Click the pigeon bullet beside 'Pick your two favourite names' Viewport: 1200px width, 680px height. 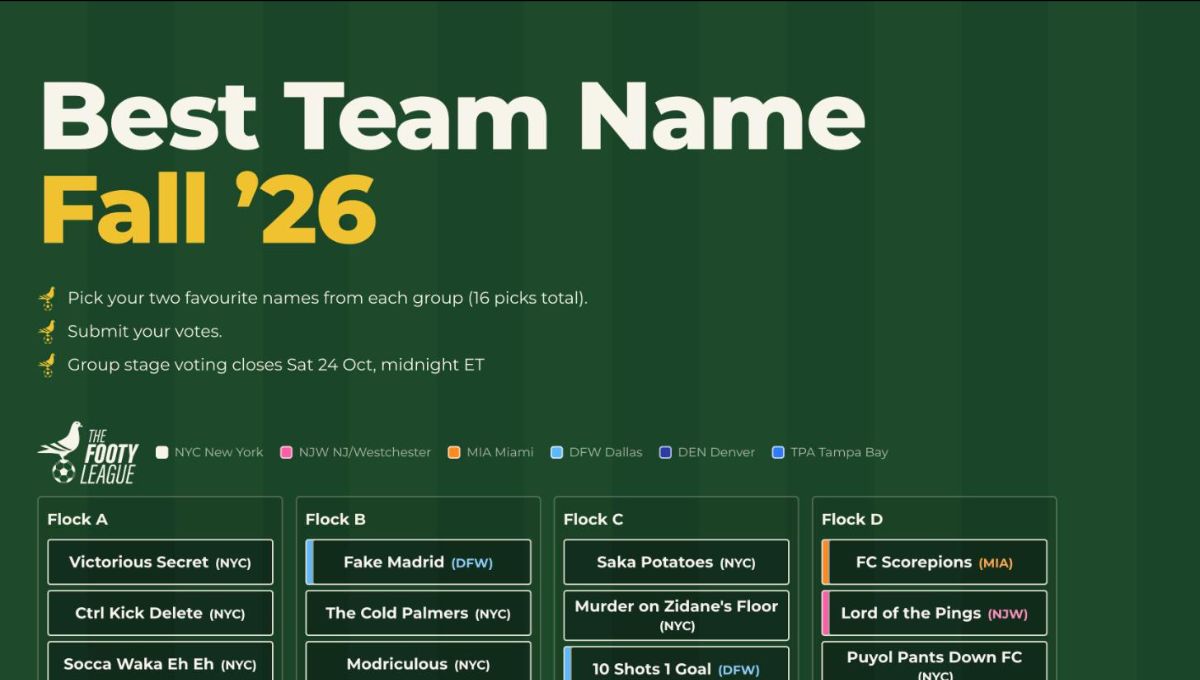[47, 298]
